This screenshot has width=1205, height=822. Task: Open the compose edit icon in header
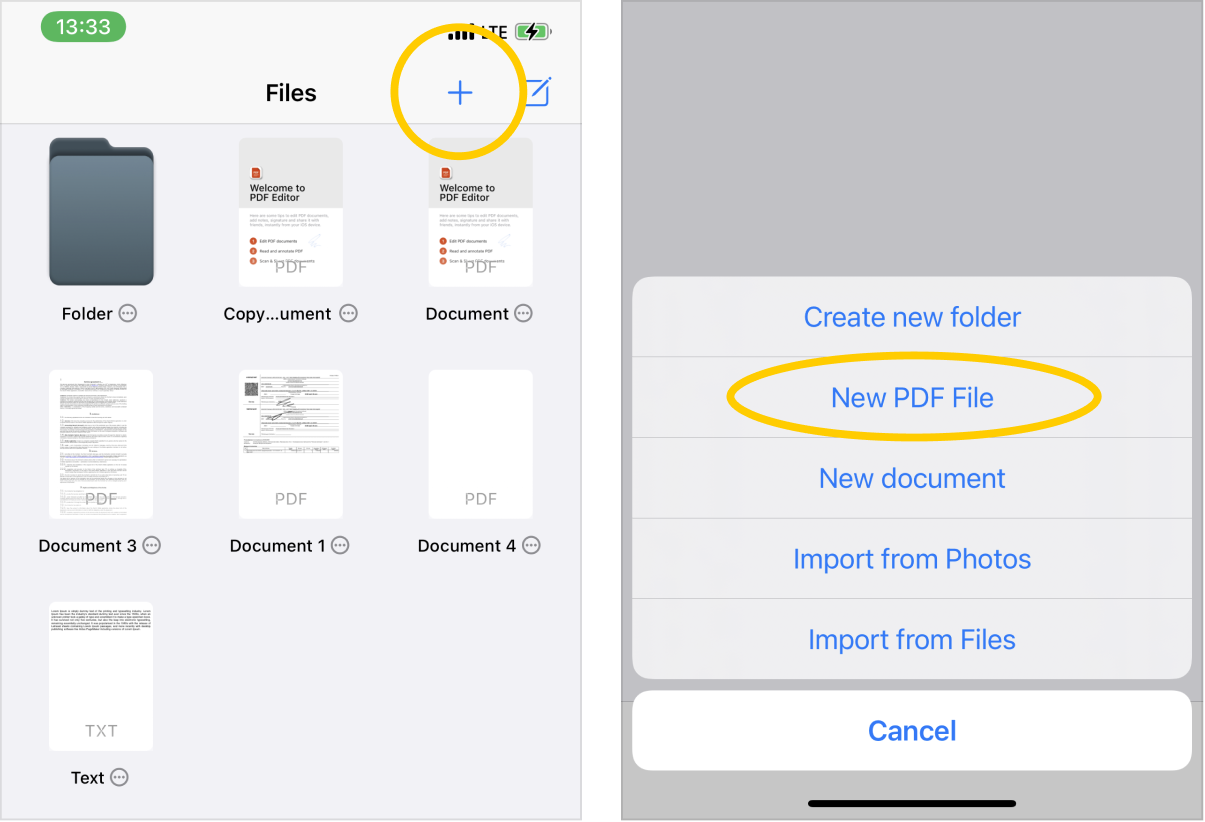click(538, 92)
